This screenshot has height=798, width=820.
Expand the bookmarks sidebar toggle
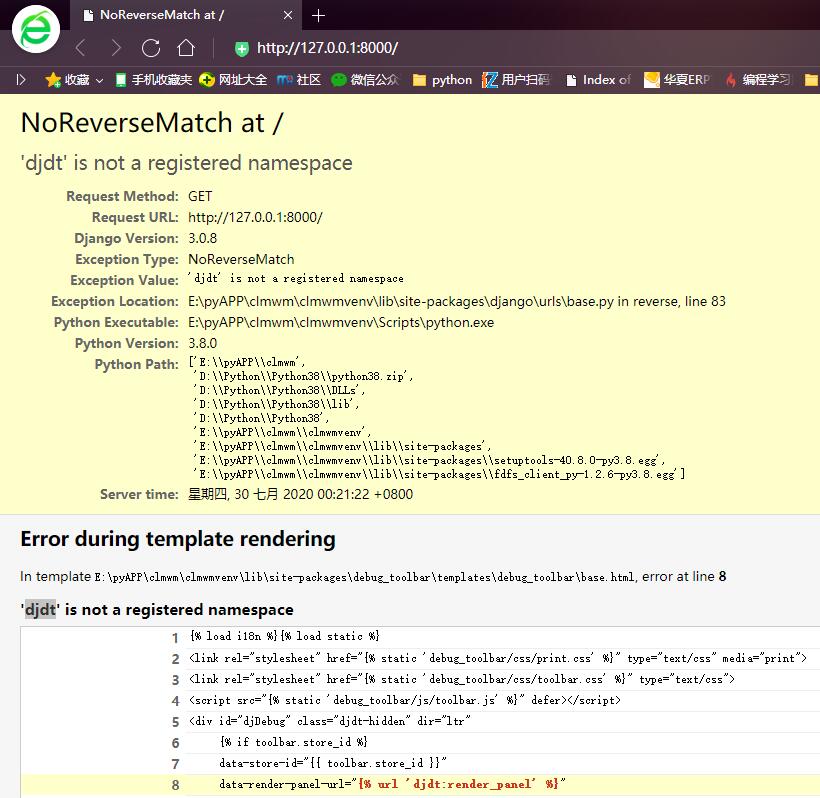pyautogui.click(x=21, y=79)
